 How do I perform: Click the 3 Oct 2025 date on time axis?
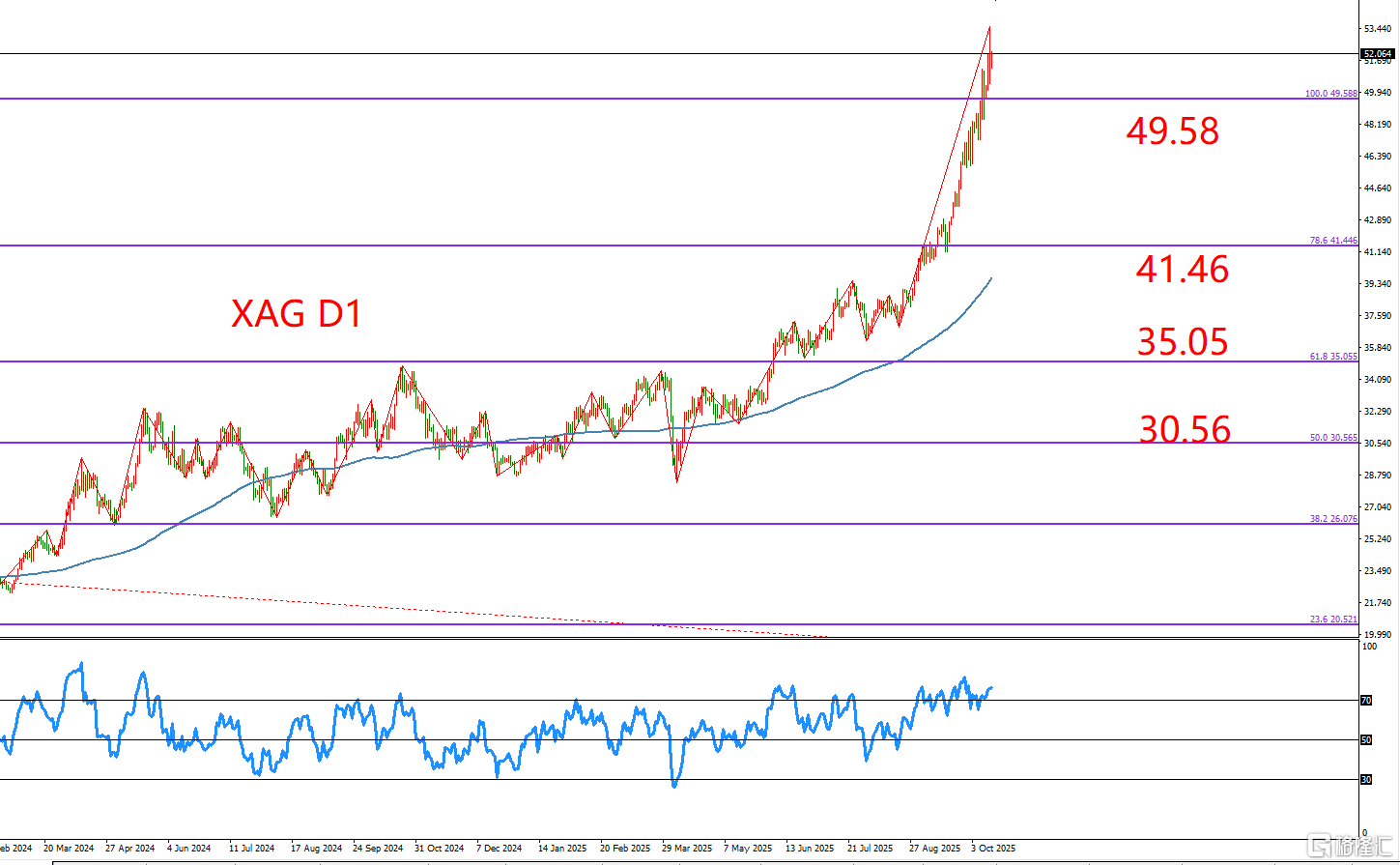(x=993, y=849)
